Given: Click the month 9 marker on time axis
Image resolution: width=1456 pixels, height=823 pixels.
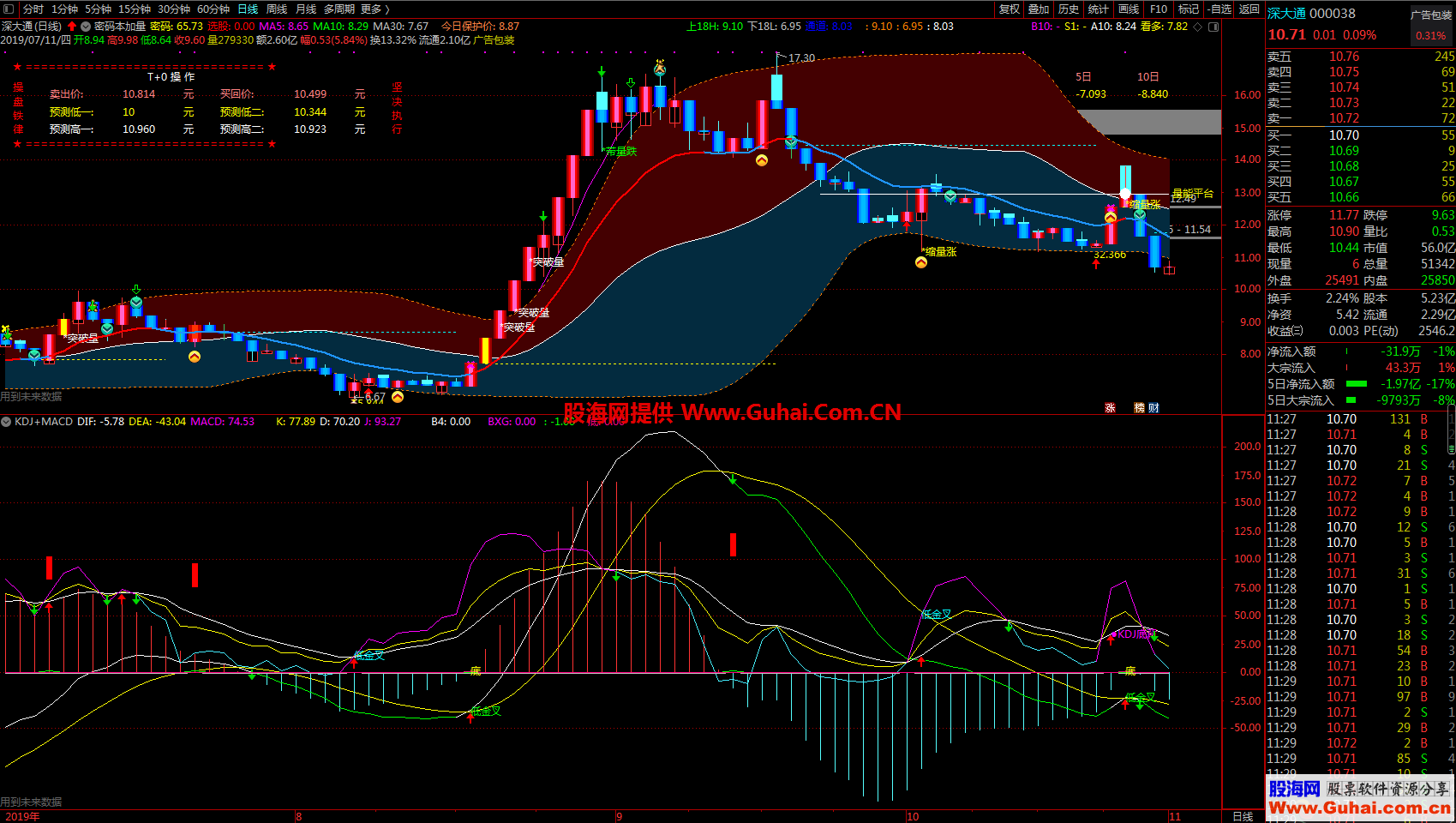Looking at the screenshot, I should pyautogui.click(x=619, y=816).
